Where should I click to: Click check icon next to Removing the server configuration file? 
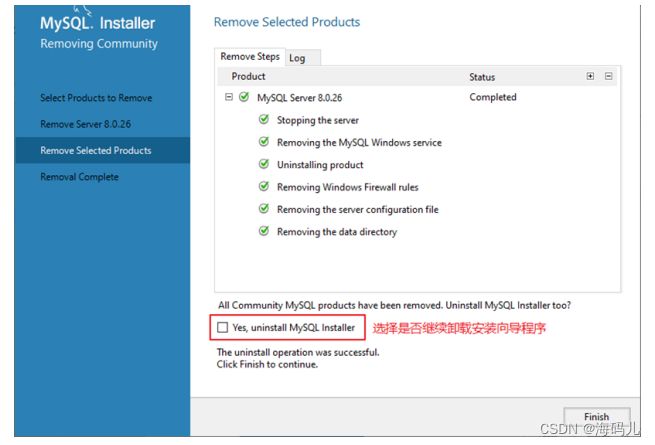pos(264,209)
